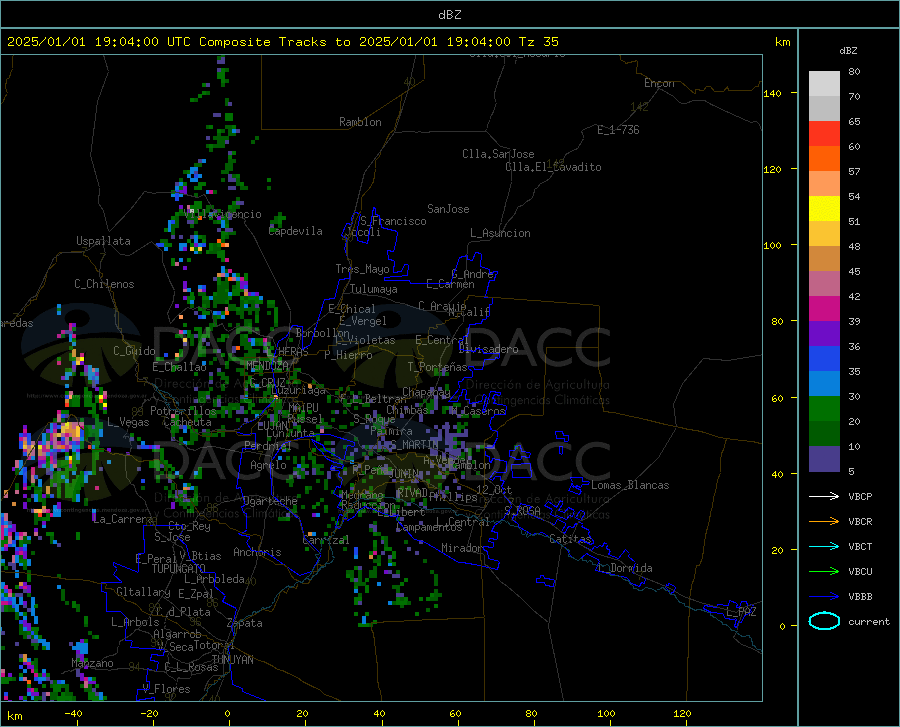Image resolution: width=900 pixels, height=727 pixels.
Task: Click the blue VBBB arrow legend icon
Action: 824,597
